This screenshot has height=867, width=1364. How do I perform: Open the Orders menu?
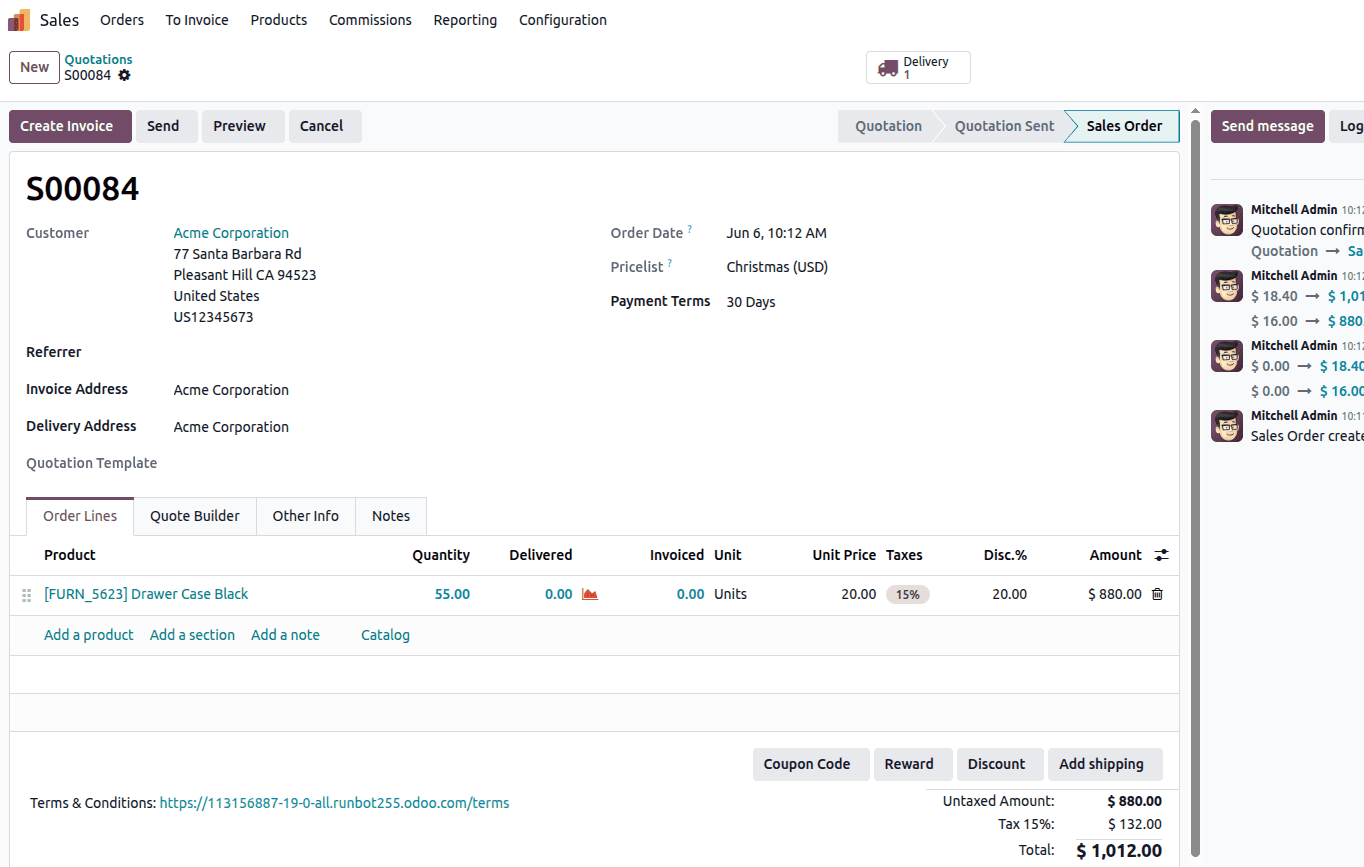pyautogui.click(x=122, y=20)
